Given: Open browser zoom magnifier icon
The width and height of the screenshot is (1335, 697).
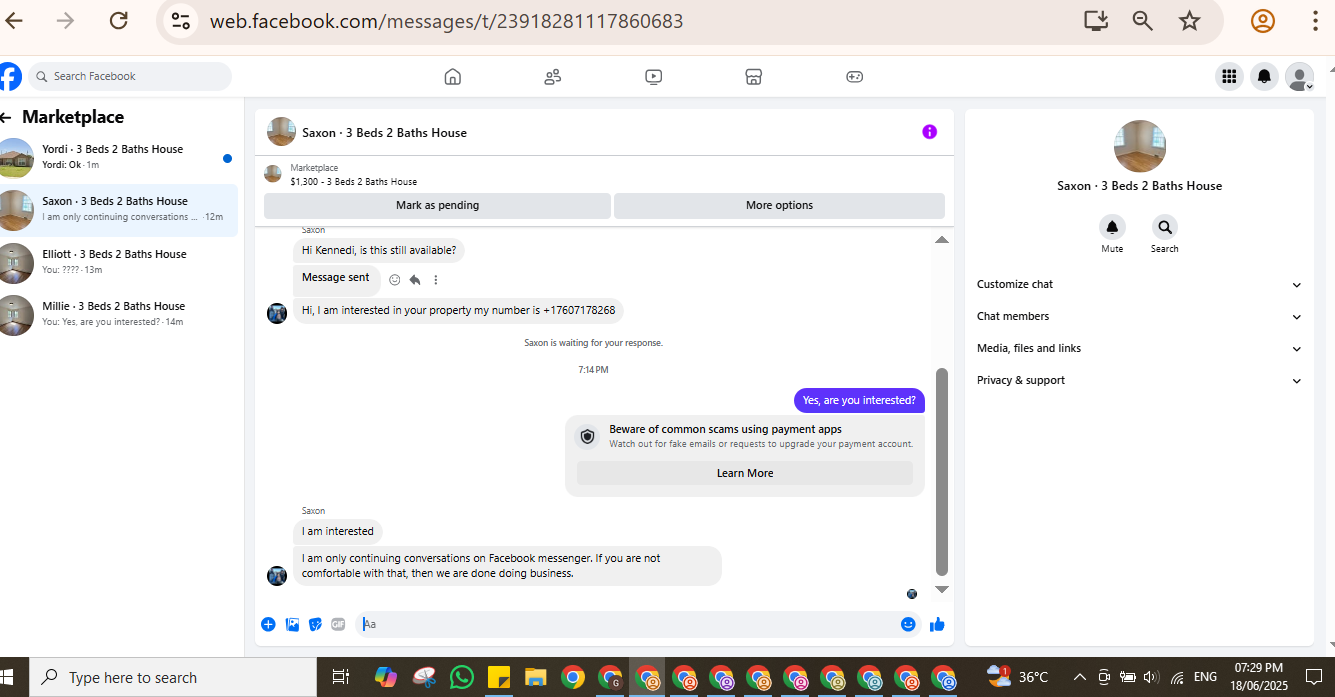Looking at the screenshot, I should click(x=1143, y=20).
